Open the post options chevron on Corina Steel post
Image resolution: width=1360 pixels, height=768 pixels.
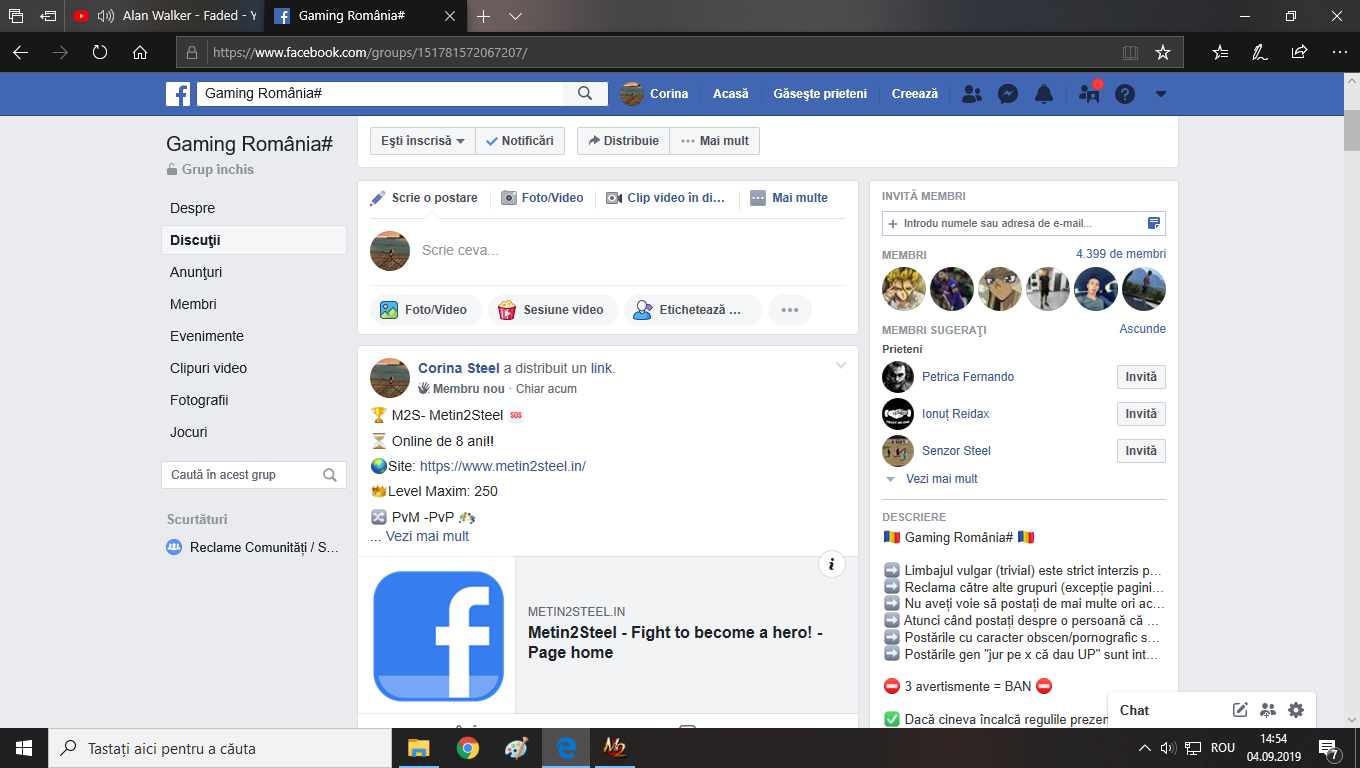tap(841, 366)
